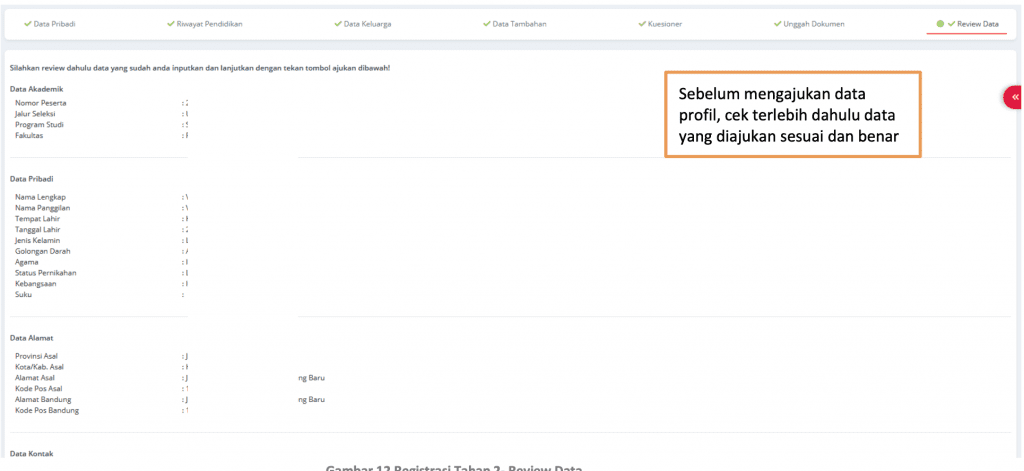Open the Riwayat Pendidikan tab

click(x=210, y=23)
